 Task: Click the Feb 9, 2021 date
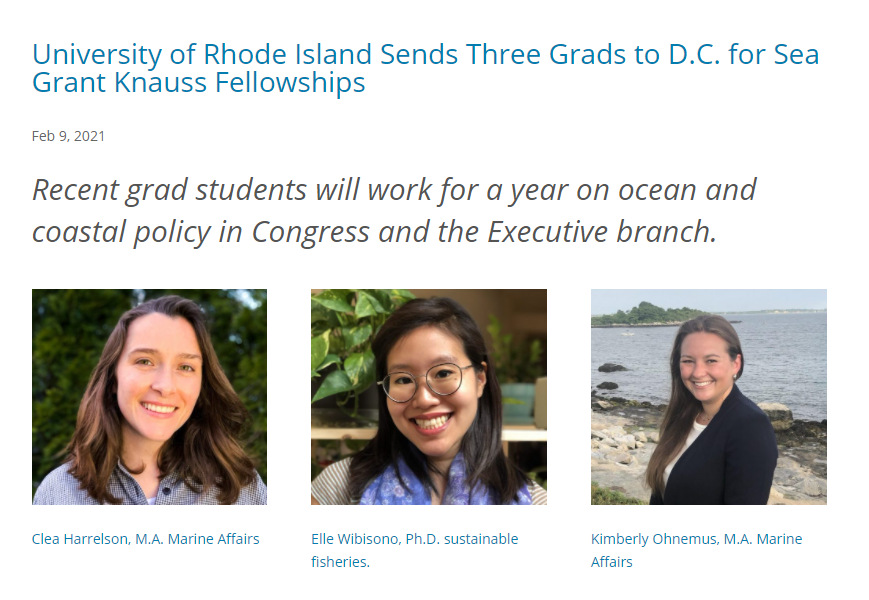click(68, 136)
